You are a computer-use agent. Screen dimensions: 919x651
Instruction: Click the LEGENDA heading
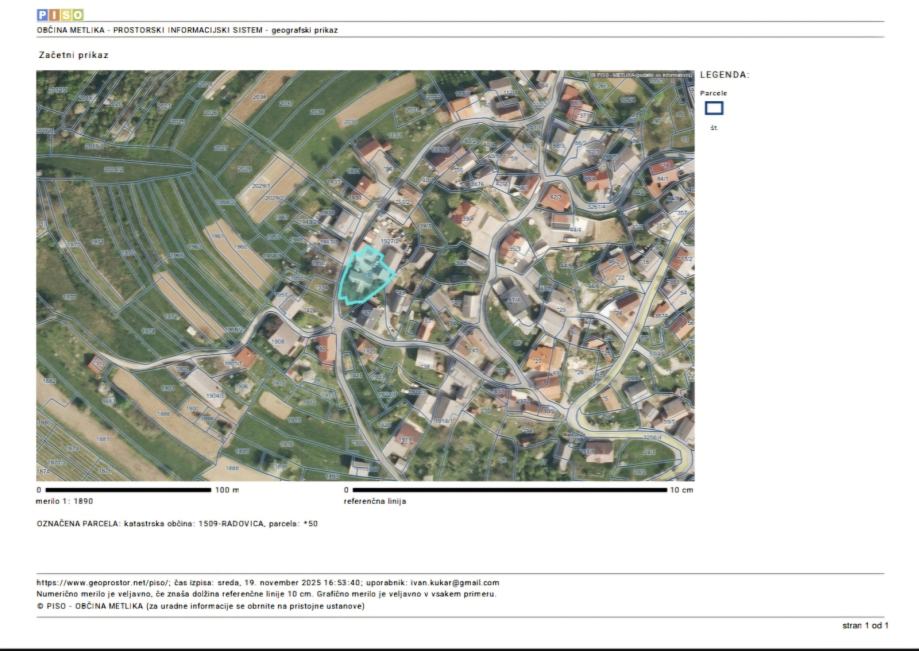(724, 75)
